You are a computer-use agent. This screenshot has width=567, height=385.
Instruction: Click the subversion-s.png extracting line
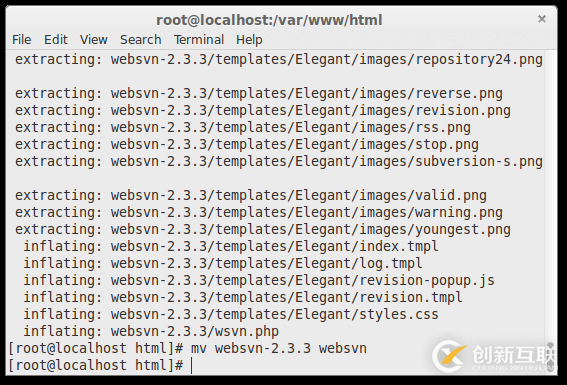click(279, 161)
